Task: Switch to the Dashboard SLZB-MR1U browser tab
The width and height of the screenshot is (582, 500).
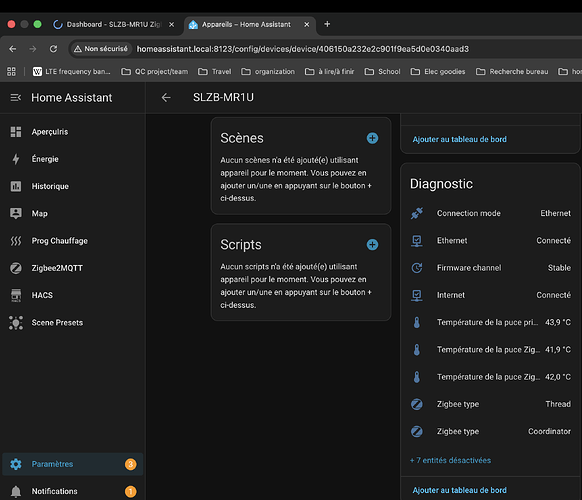Action: point(114,24)
